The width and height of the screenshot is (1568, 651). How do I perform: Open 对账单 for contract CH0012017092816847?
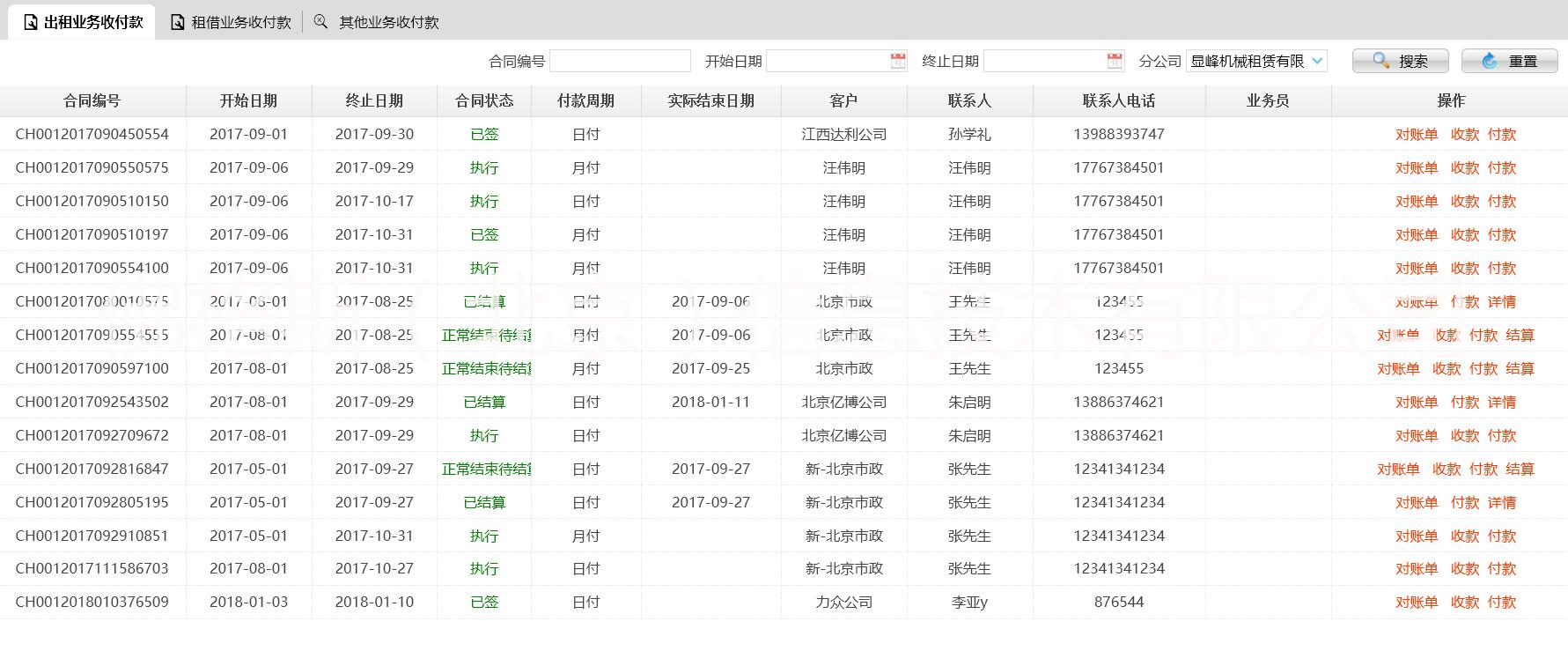(x=1398, y=469)
